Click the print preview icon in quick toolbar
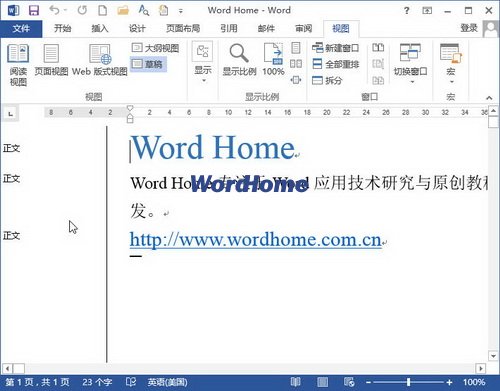The image size is (500, 391). (x=164, y=11)
